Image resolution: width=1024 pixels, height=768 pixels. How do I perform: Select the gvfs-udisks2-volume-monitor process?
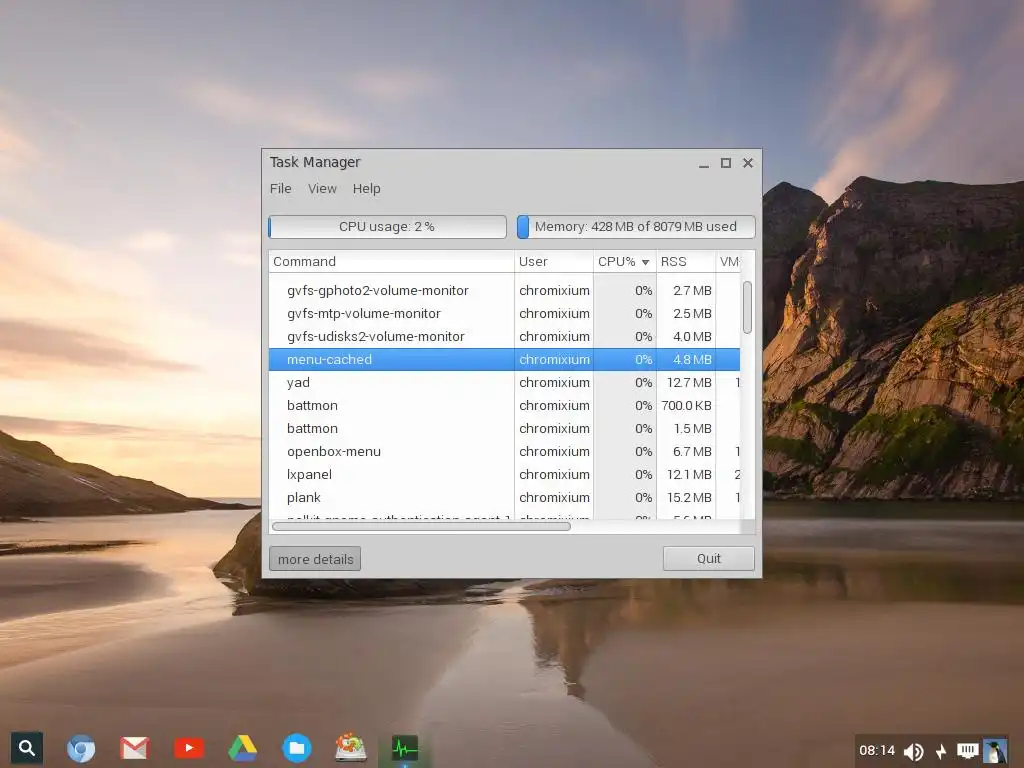click(504, 336)
